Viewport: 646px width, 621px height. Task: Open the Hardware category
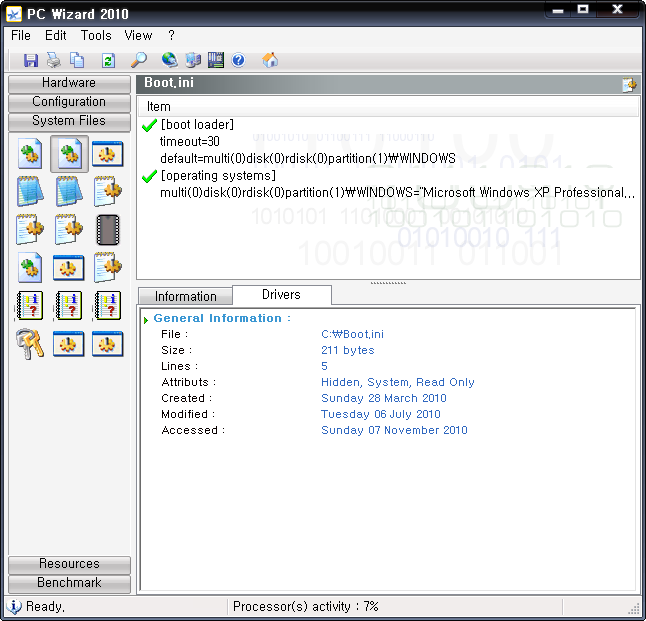tap(69, 83)
